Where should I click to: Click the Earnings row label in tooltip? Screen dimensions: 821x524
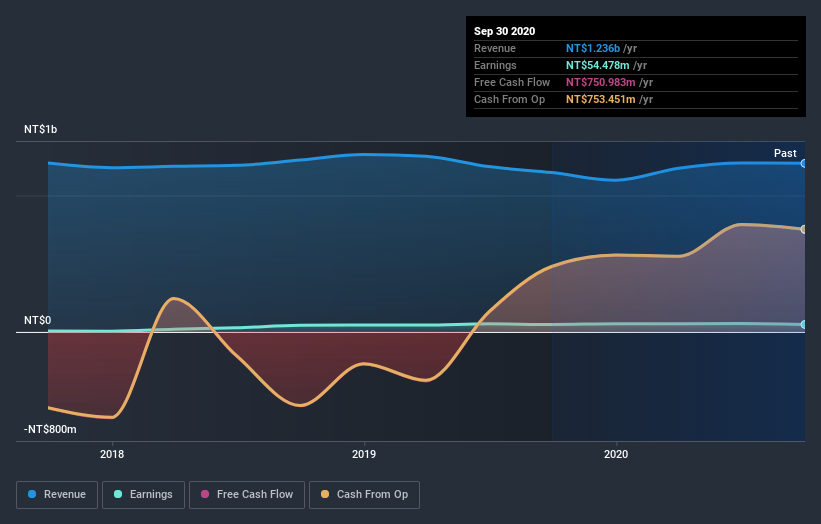tap(495, 65)
